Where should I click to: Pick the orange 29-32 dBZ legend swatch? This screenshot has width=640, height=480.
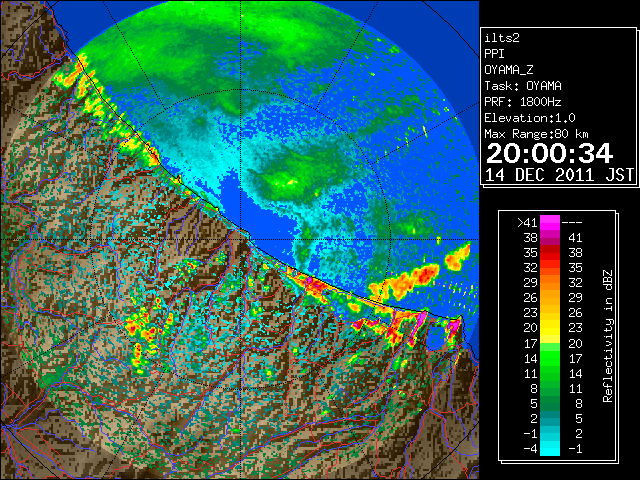[550, 283]
